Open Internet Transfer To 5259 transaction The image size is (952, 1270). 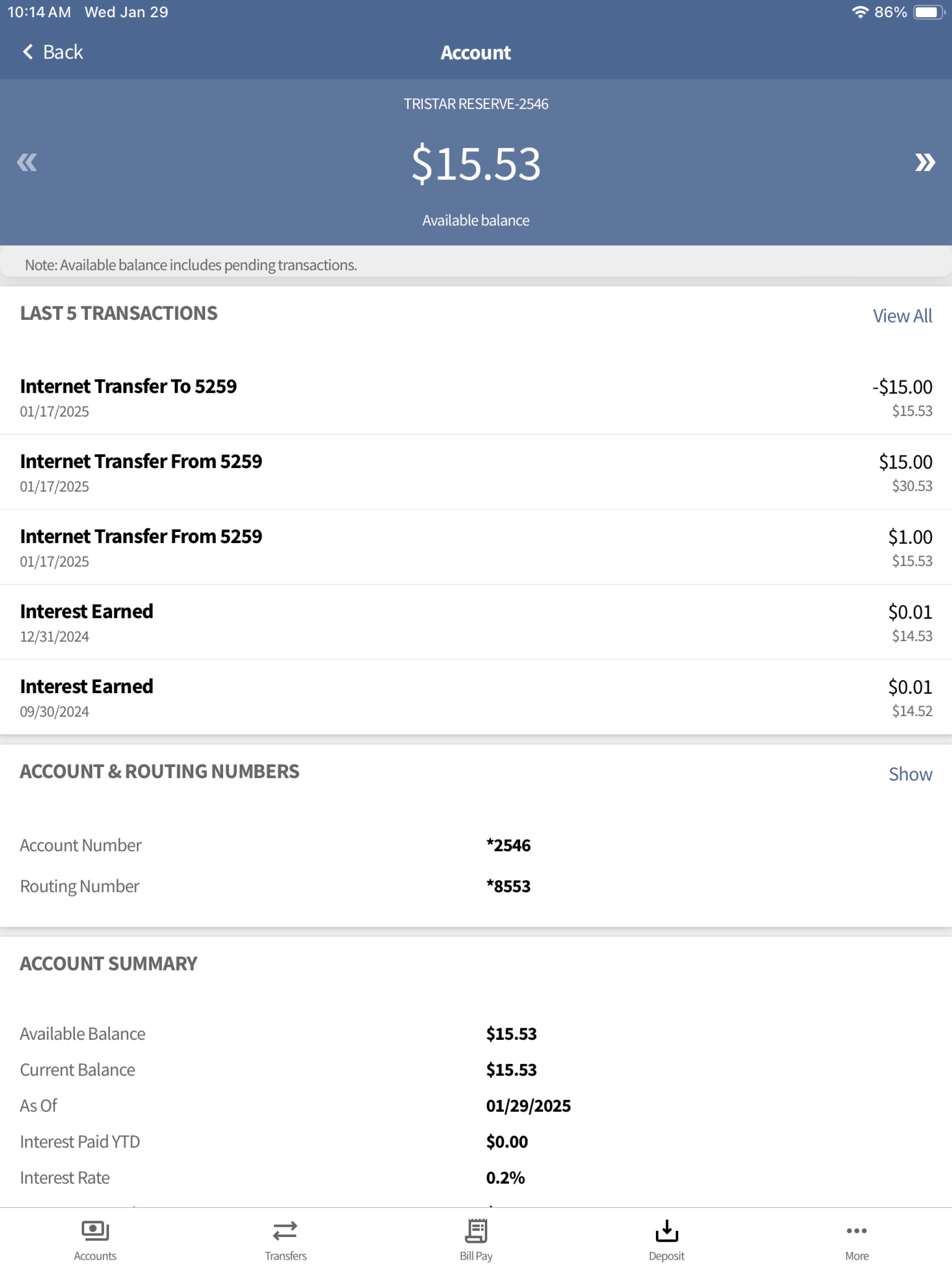[476, 397]
